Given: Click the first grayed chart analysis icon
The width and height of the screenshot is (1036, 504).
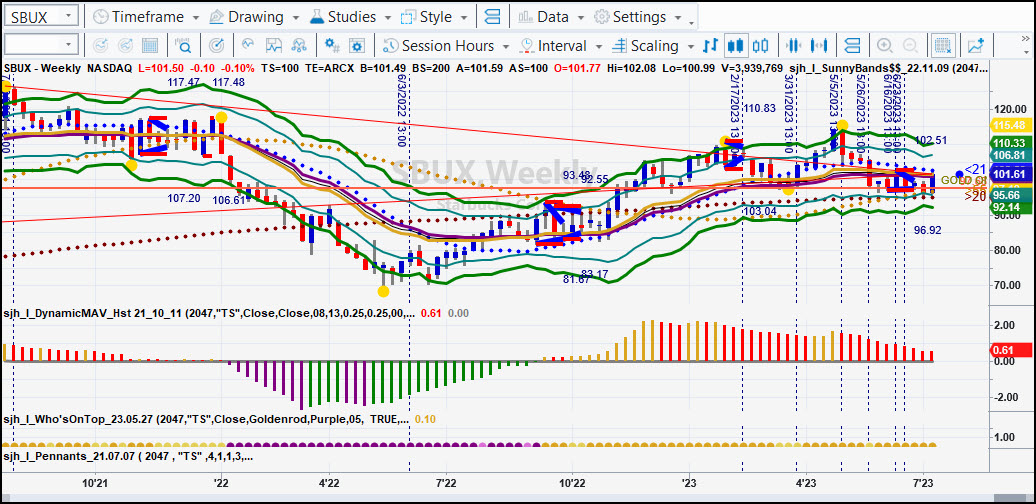Looking at the screenshot, I should (100, 46).
